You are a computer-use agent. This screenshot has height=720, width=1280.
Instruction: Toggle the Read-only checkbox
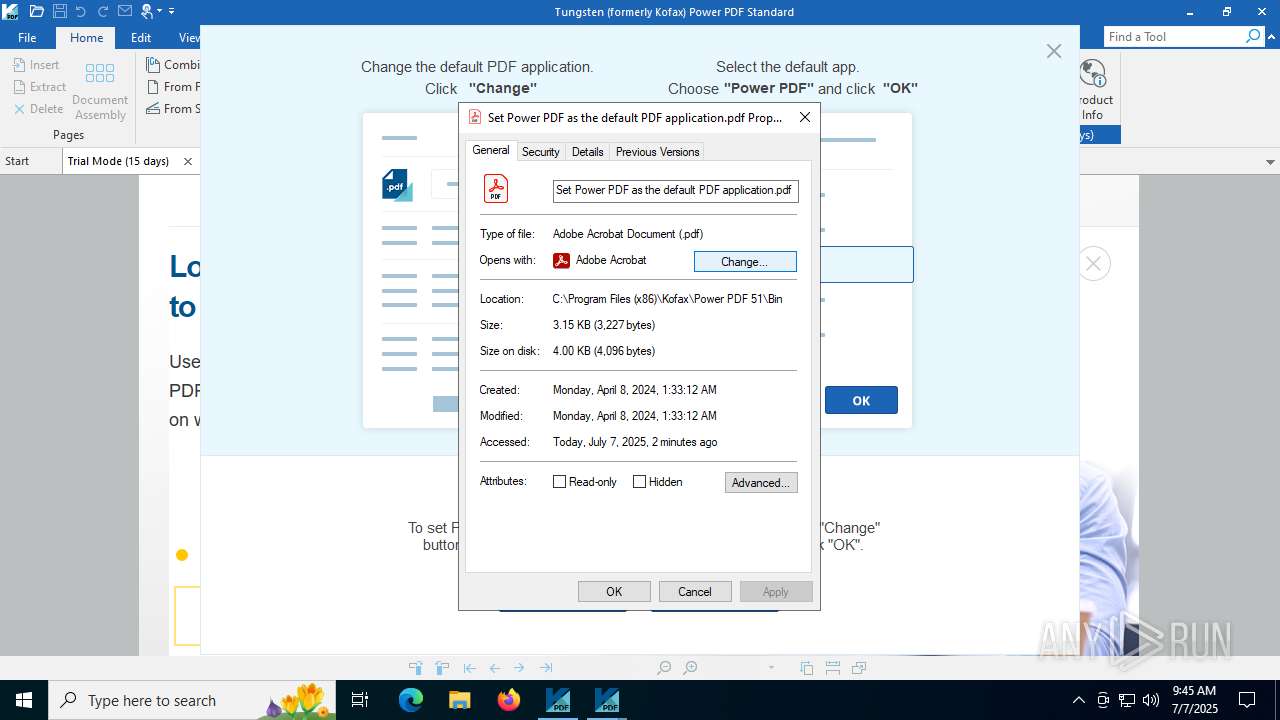560,482
